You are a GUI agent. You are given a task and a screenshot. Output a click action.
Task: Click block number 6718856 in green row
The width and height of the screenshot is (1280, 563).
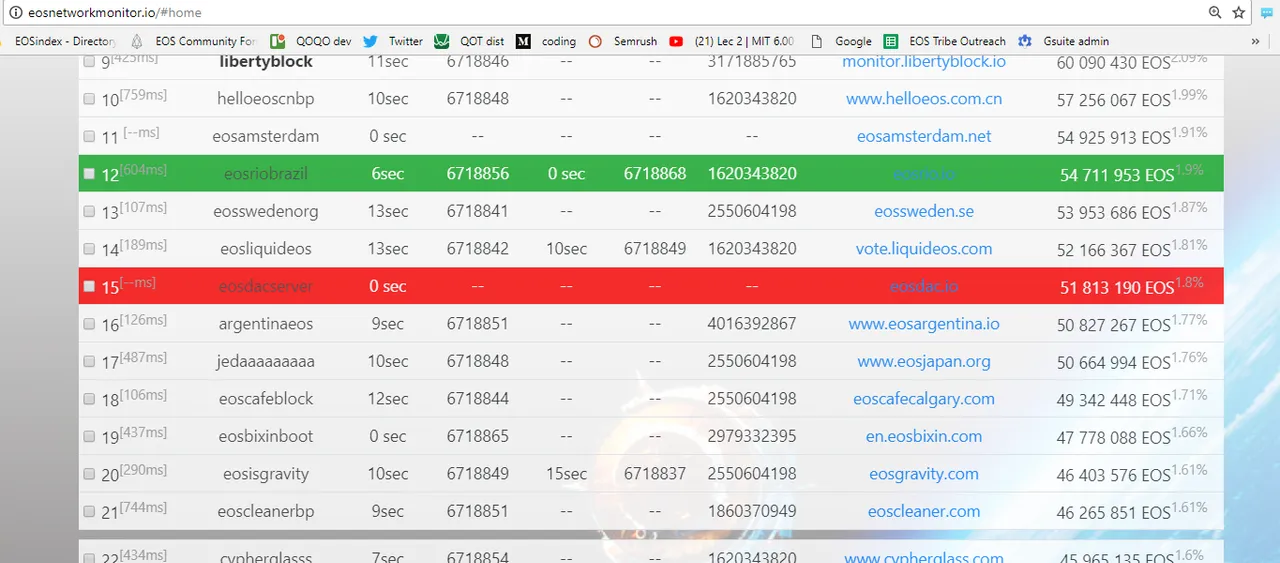pos(478,173)
